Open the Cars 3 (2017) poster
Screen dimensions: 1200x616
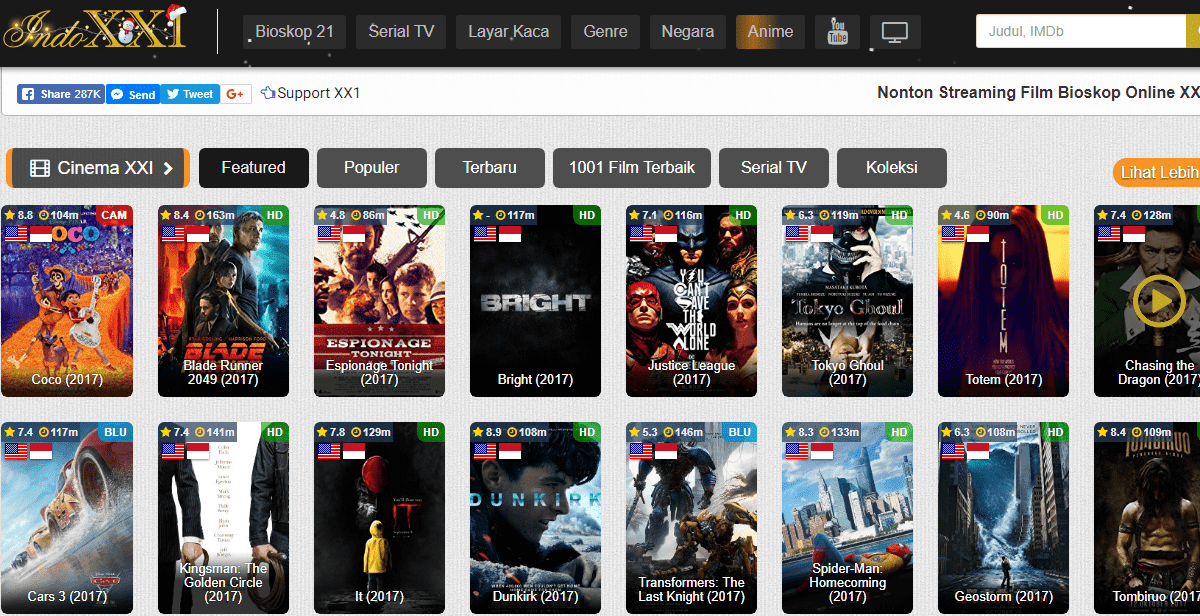[x=66, y=519]
